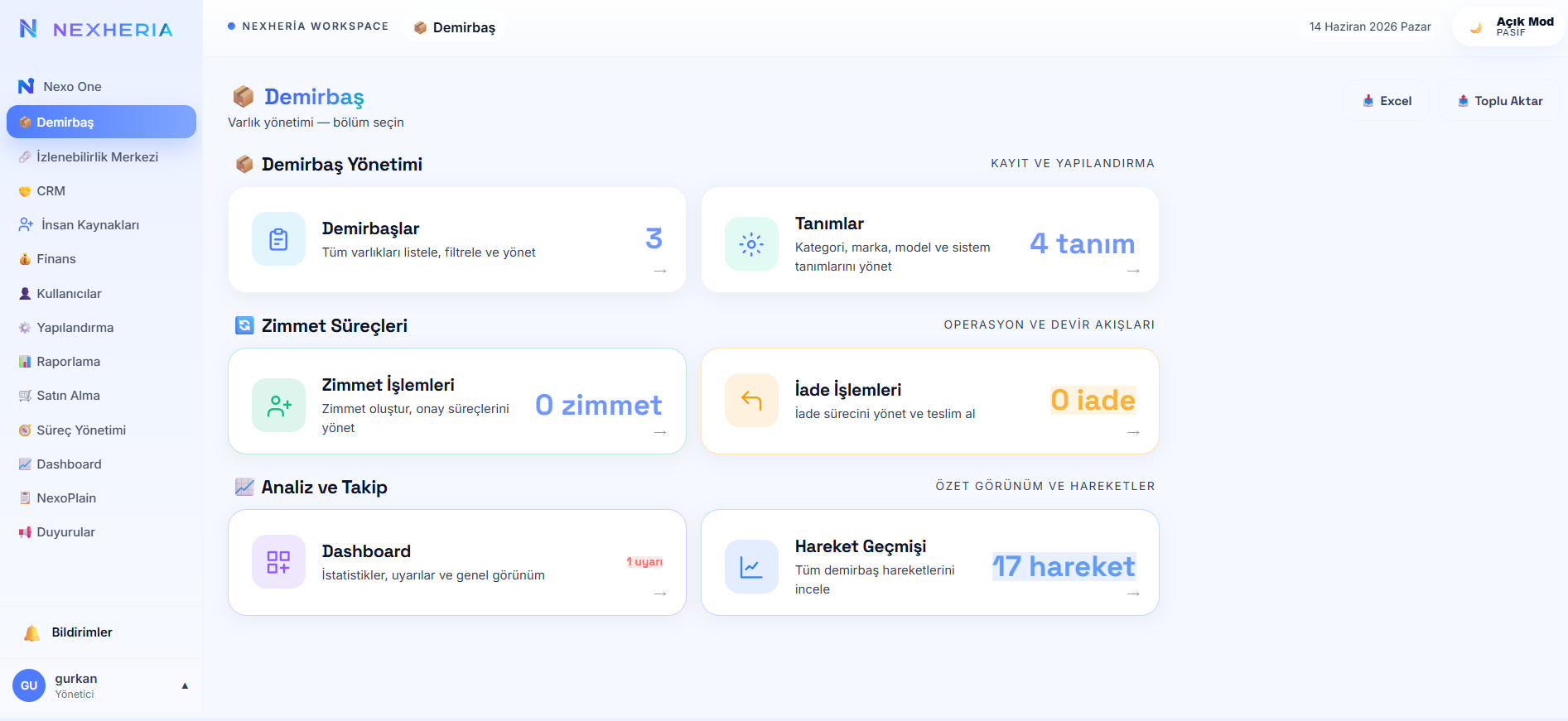Open Zimmet İşlemleri card title

tap(388, 385)
